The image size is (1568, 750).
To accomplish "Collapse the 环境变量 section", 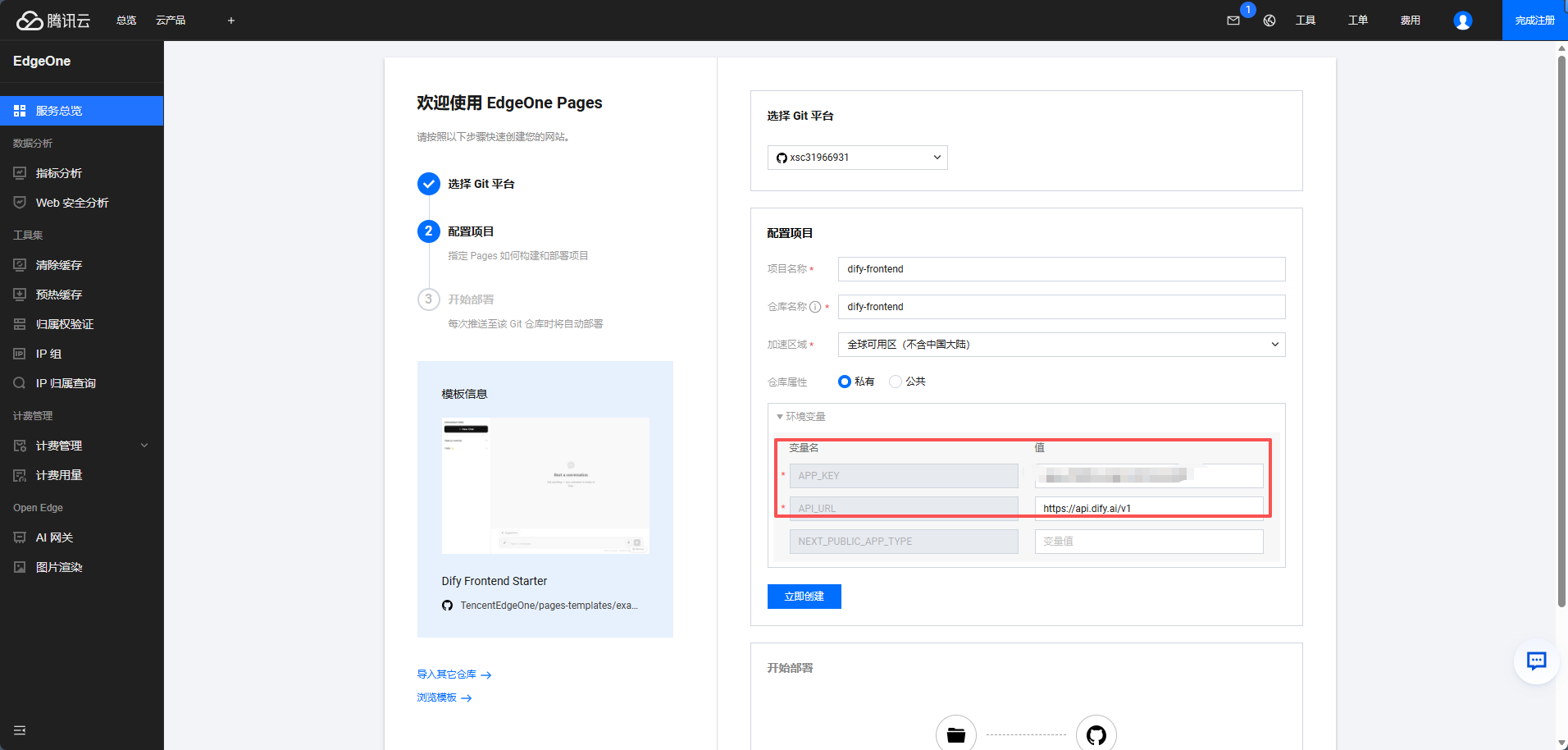I will coord(801,417).
